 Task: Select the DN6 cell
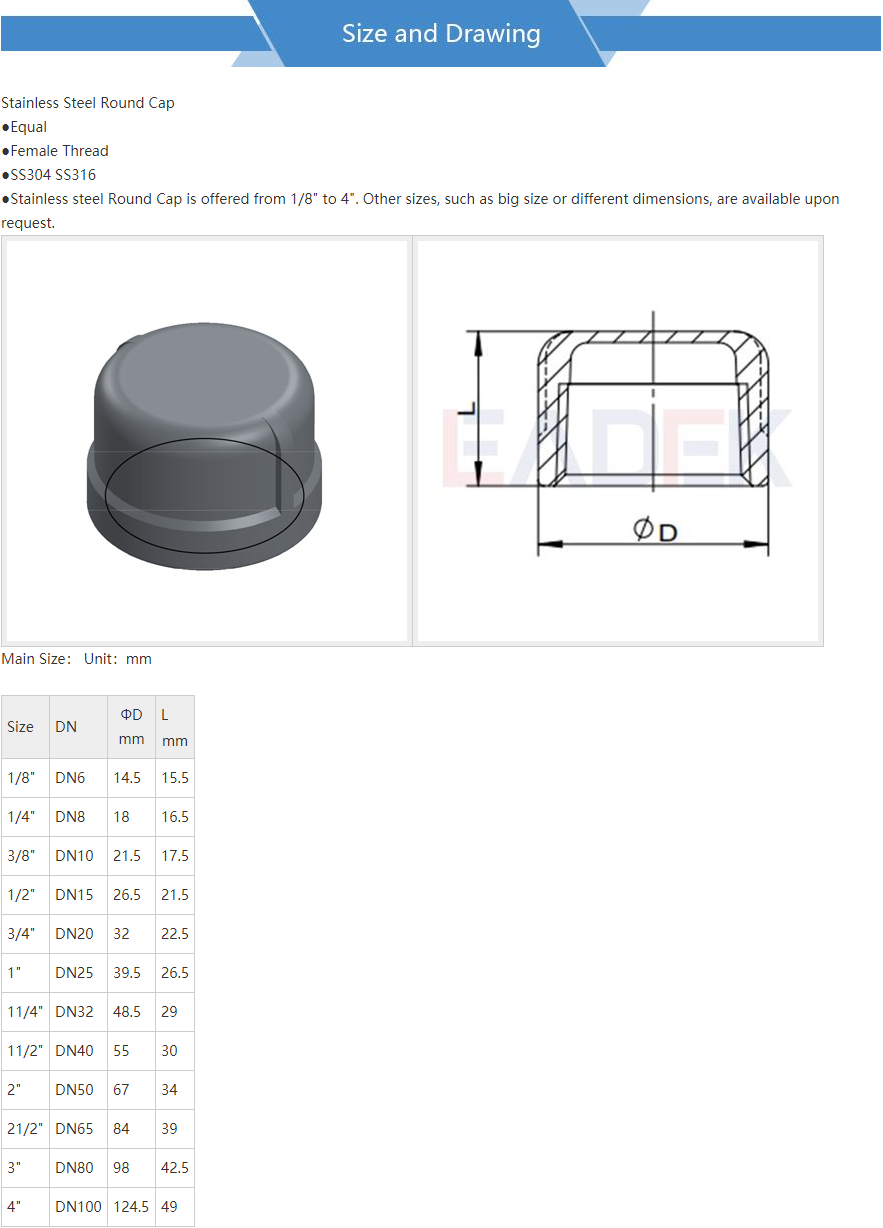tap(79, 778)
